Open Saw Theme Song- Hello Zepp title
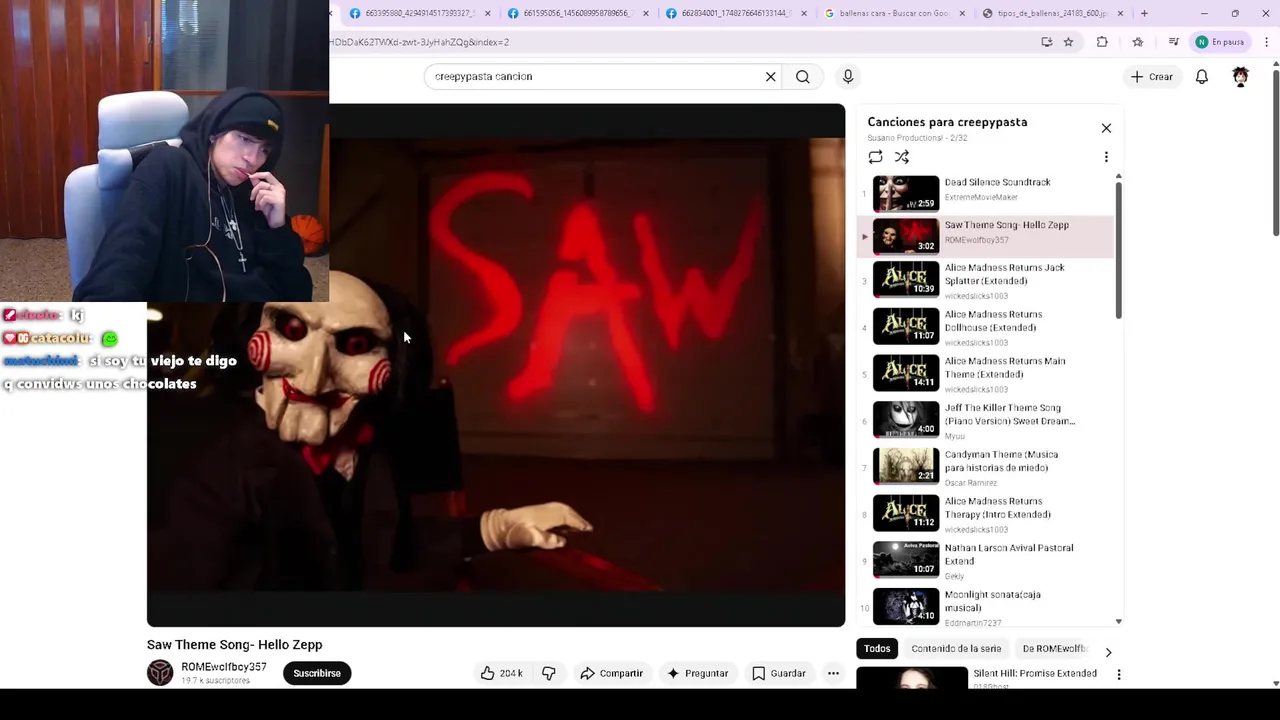The height and width of the screenshot is (720, 1280). pos(234,645)
